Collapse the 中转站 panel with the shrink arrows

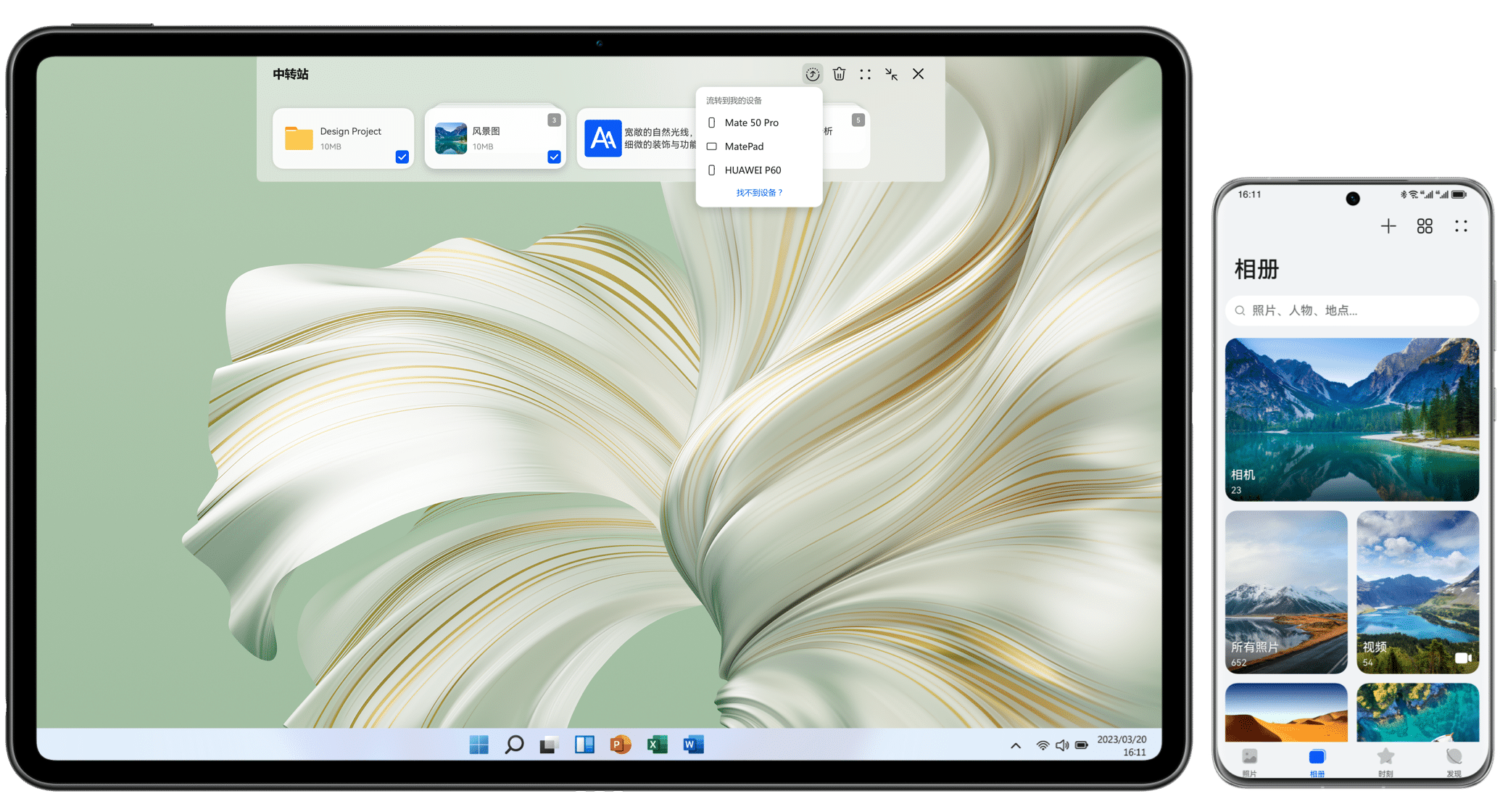pyautogui.click(x=891, y=74)
